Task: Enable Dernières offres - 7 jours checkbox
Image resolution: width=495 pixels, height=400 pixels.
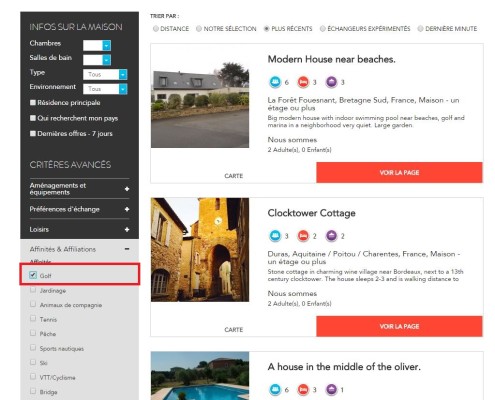Action: pyautogui.click(x=33, y=133)
